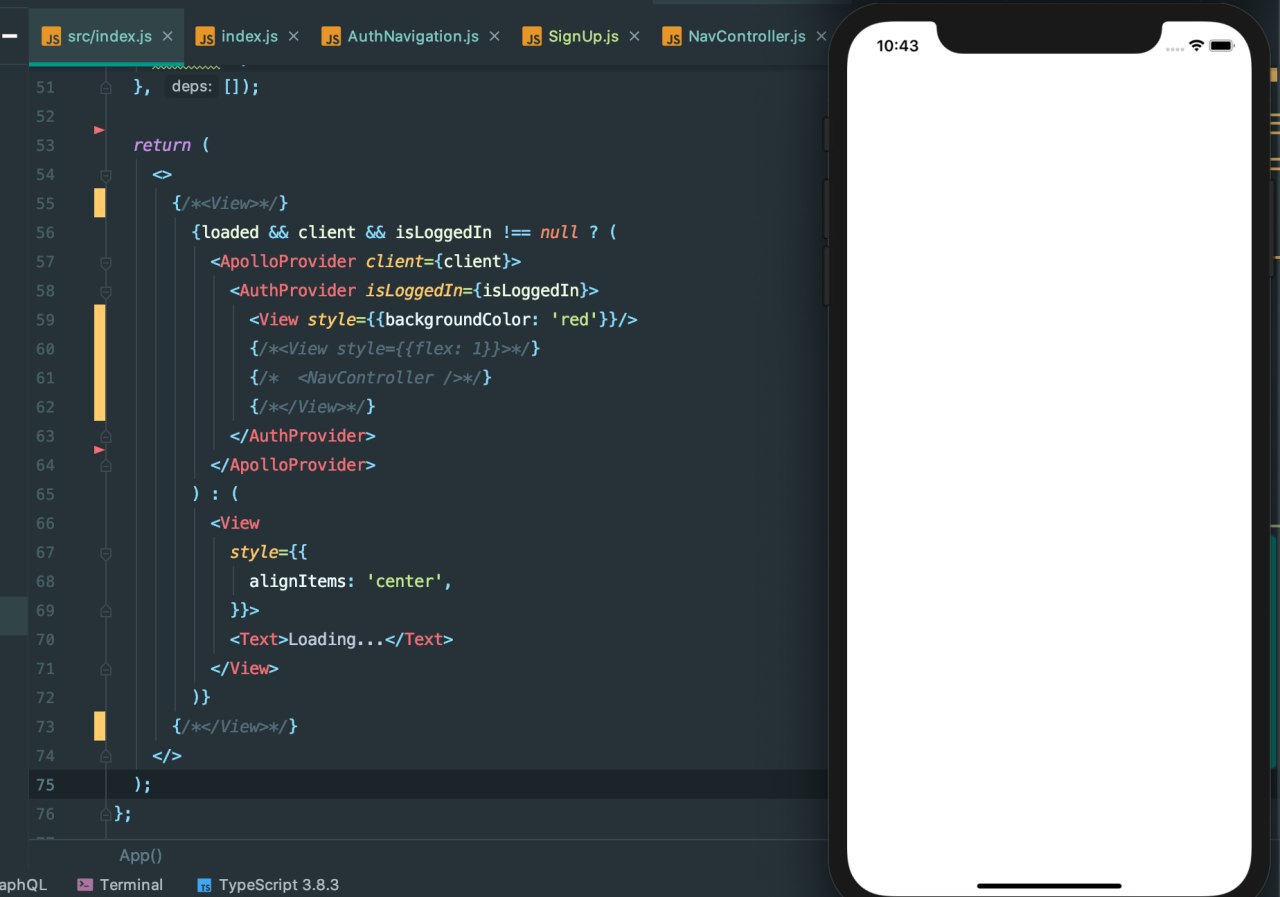Click the TypeScript TS icon in status bar
This screenshot has height=897, width=1280.
click(205, 885)
